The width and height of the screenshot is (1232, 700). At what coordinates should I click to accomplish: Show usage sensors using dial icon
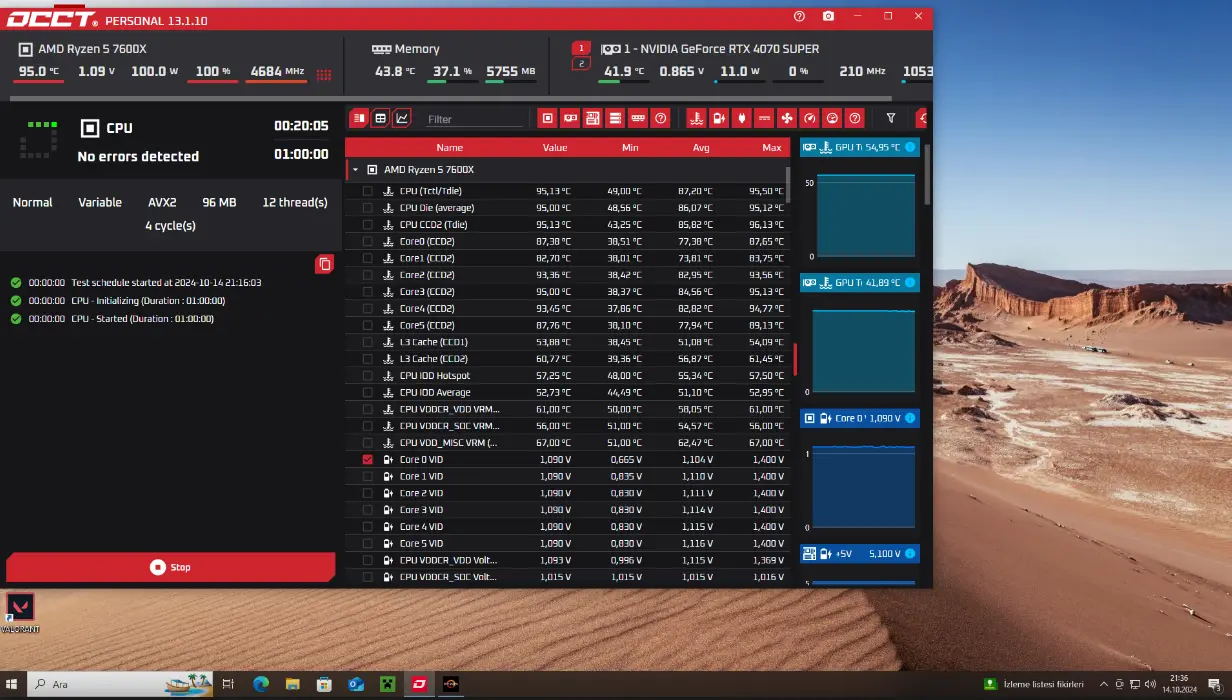click(x=832, y=118)
